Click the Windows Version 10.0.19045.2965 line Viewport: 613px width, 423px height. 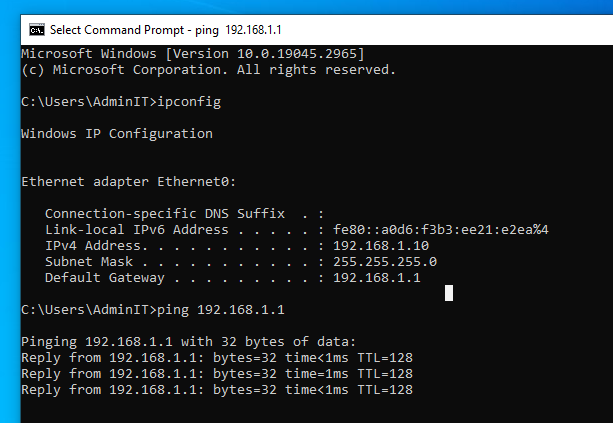(x=193, y=54)
